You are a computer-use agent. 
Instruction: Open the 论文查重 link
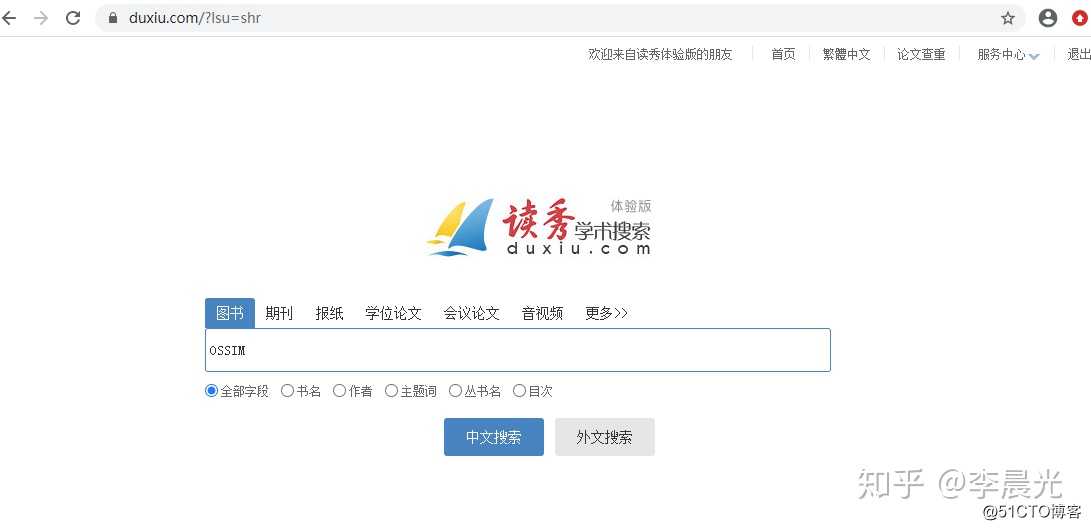point(921,54)
